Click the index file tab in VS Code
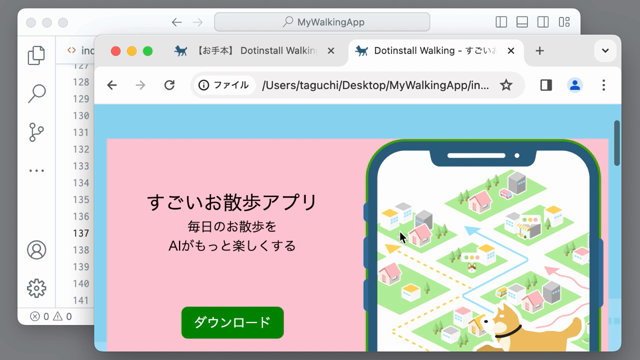This screenshot has height=360, width=640. pos(80,51)
